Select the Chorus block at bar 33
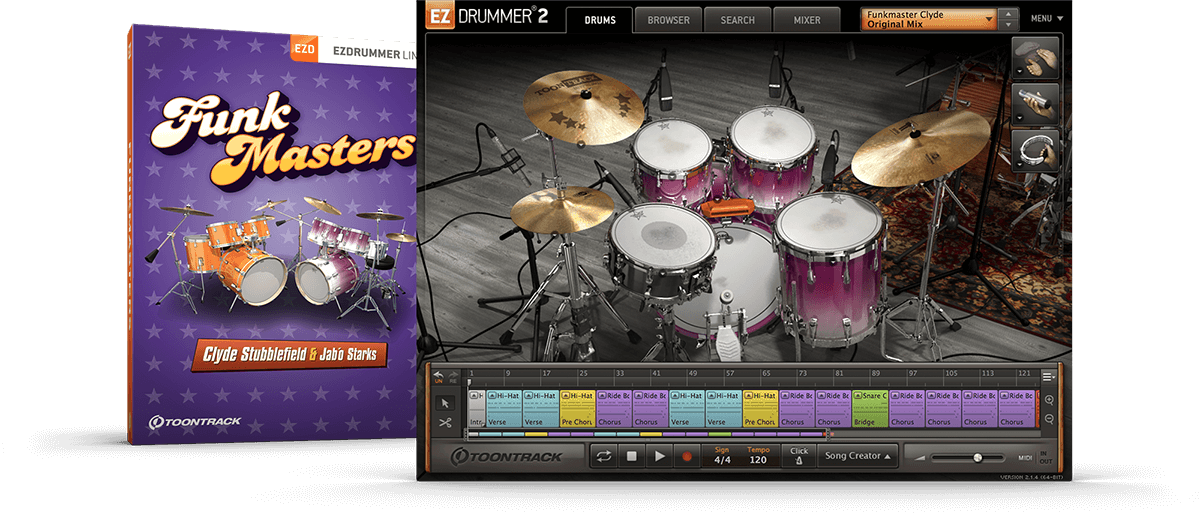 coord(614,408)
